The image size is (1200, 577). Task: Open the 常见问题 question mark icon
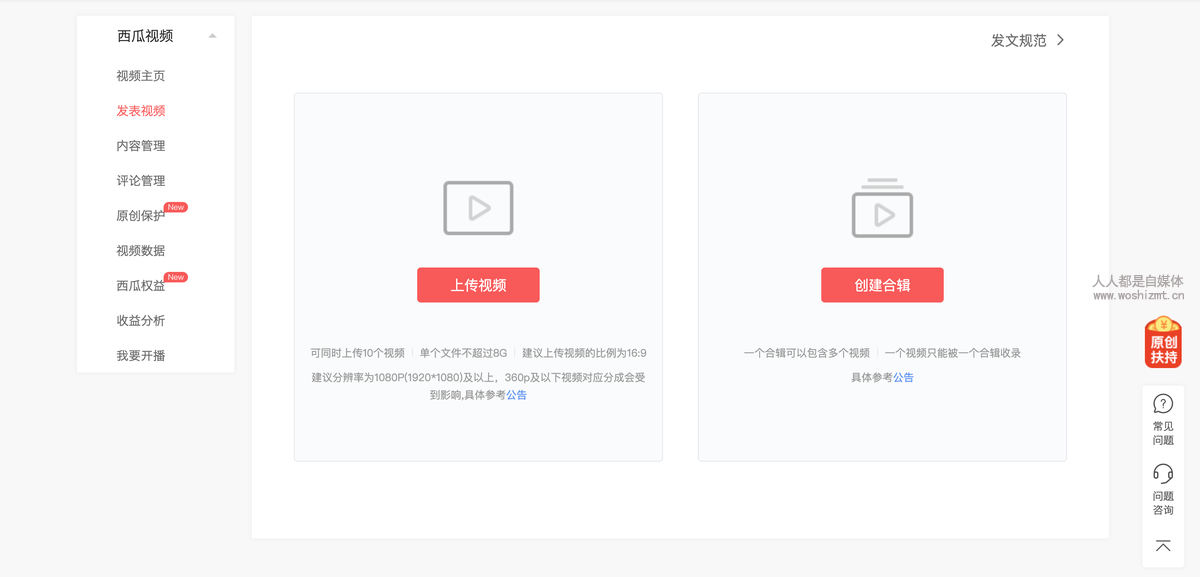(1163, 404)
